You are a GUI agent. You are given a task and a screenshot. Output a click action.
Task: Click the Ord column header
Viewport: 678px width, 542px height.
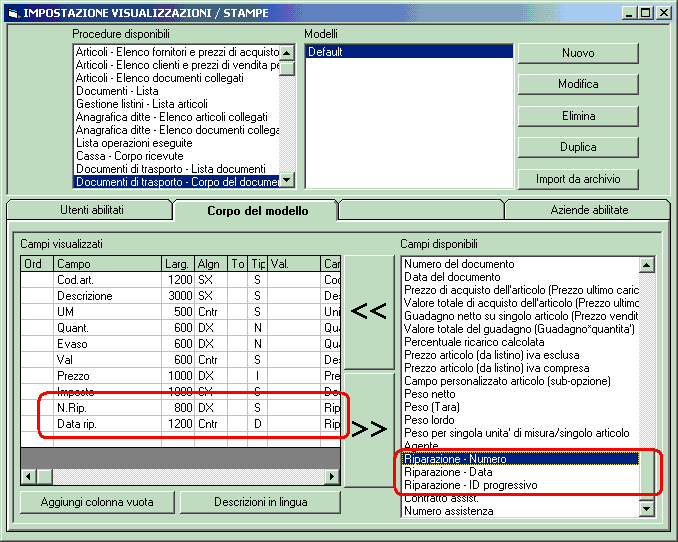(37, 264)
